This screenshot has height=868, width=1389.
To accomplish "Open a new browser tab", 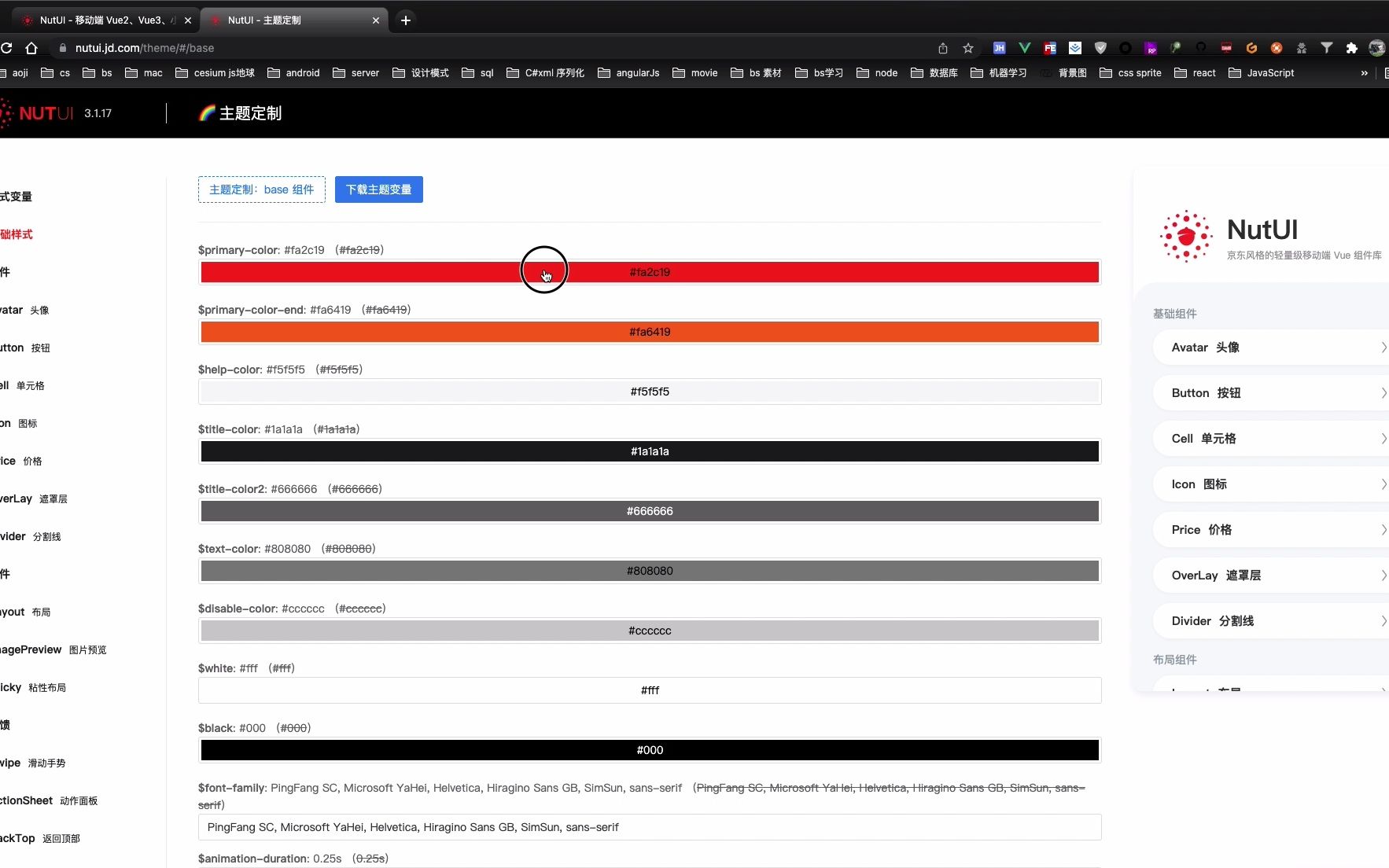I will coord(406,20).
